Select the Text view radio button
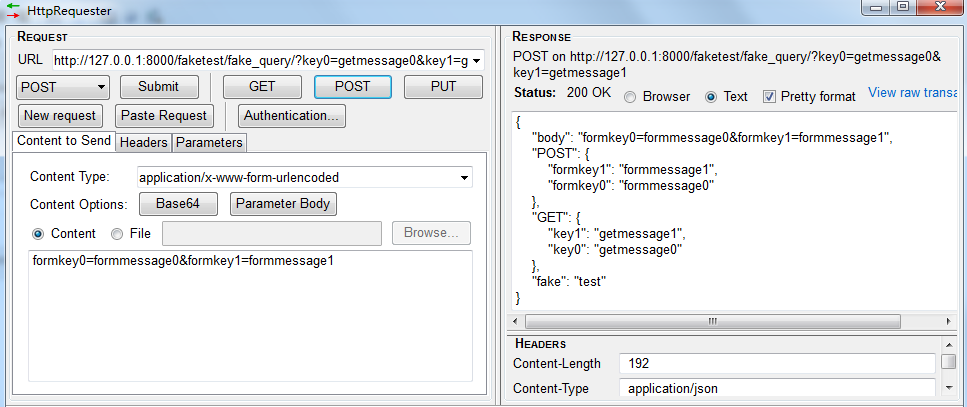 point(712,97)
